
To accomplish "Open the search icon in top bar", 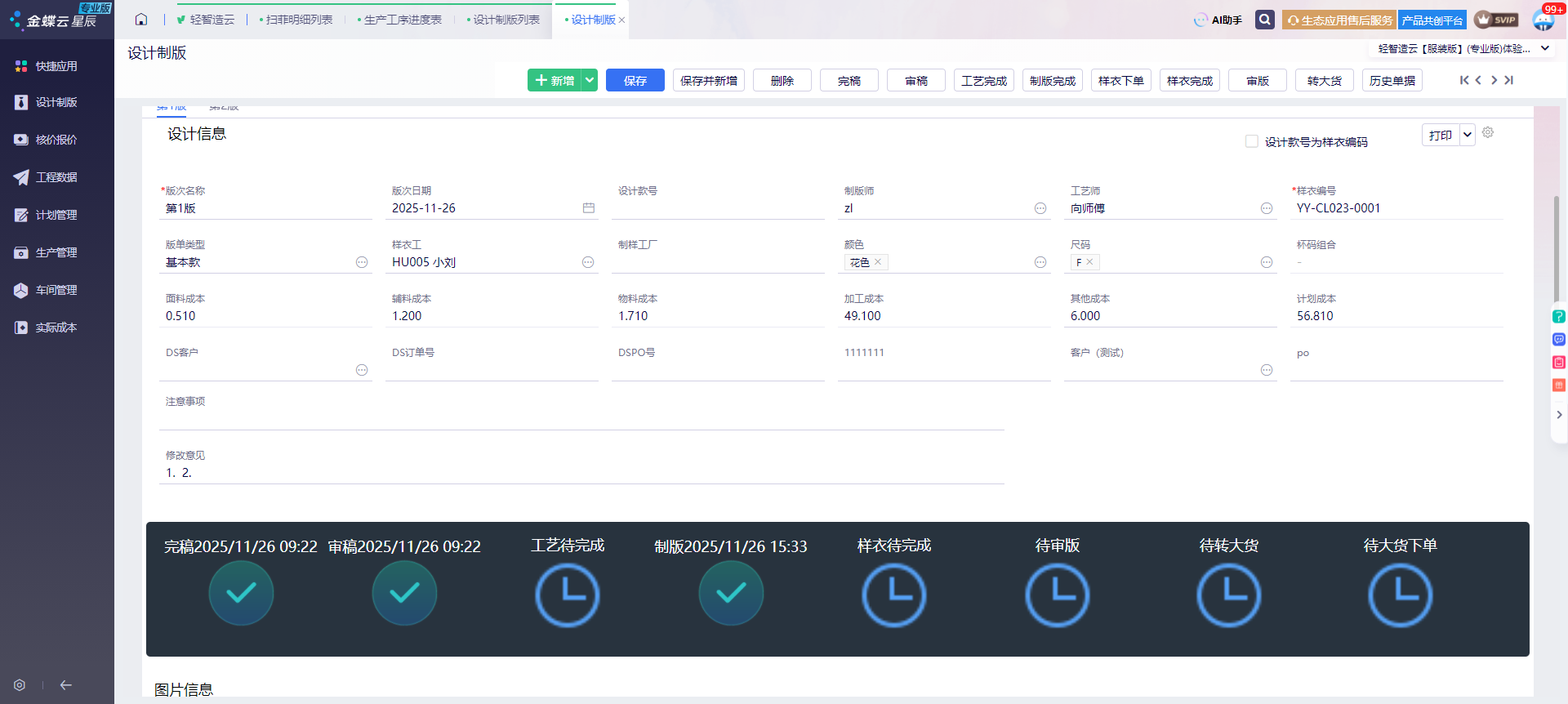I will (x=1264, y=20).
